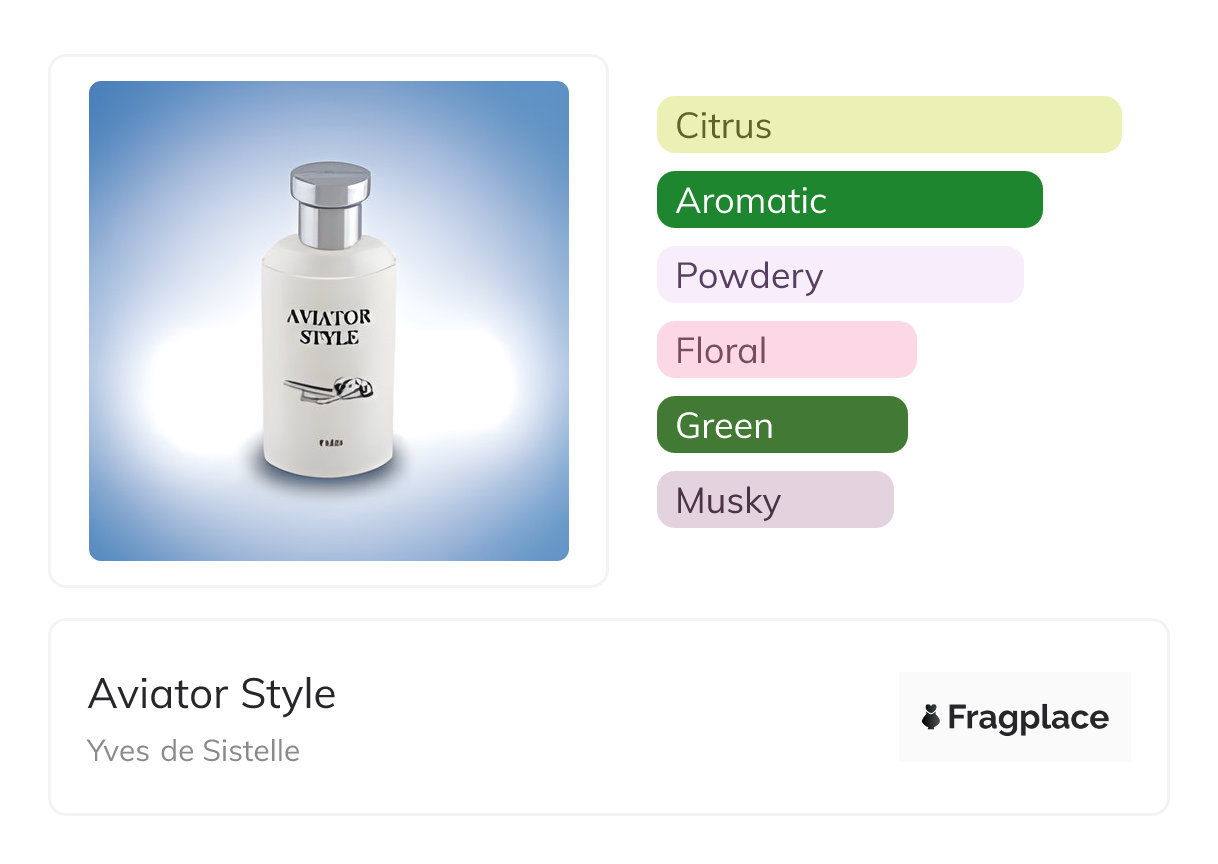Viewport: 1218px width, 864px height.
Task: Open the Aviator Style product title
Action: pyautogui.click(x=212, y=694)
